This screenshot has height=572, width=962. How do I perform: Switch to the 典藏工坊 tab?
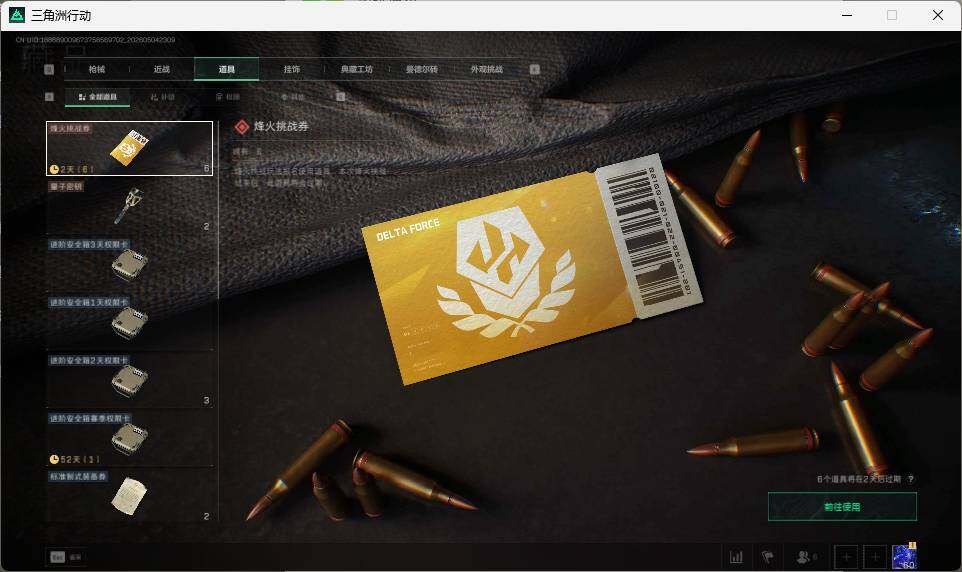point(356,69)
